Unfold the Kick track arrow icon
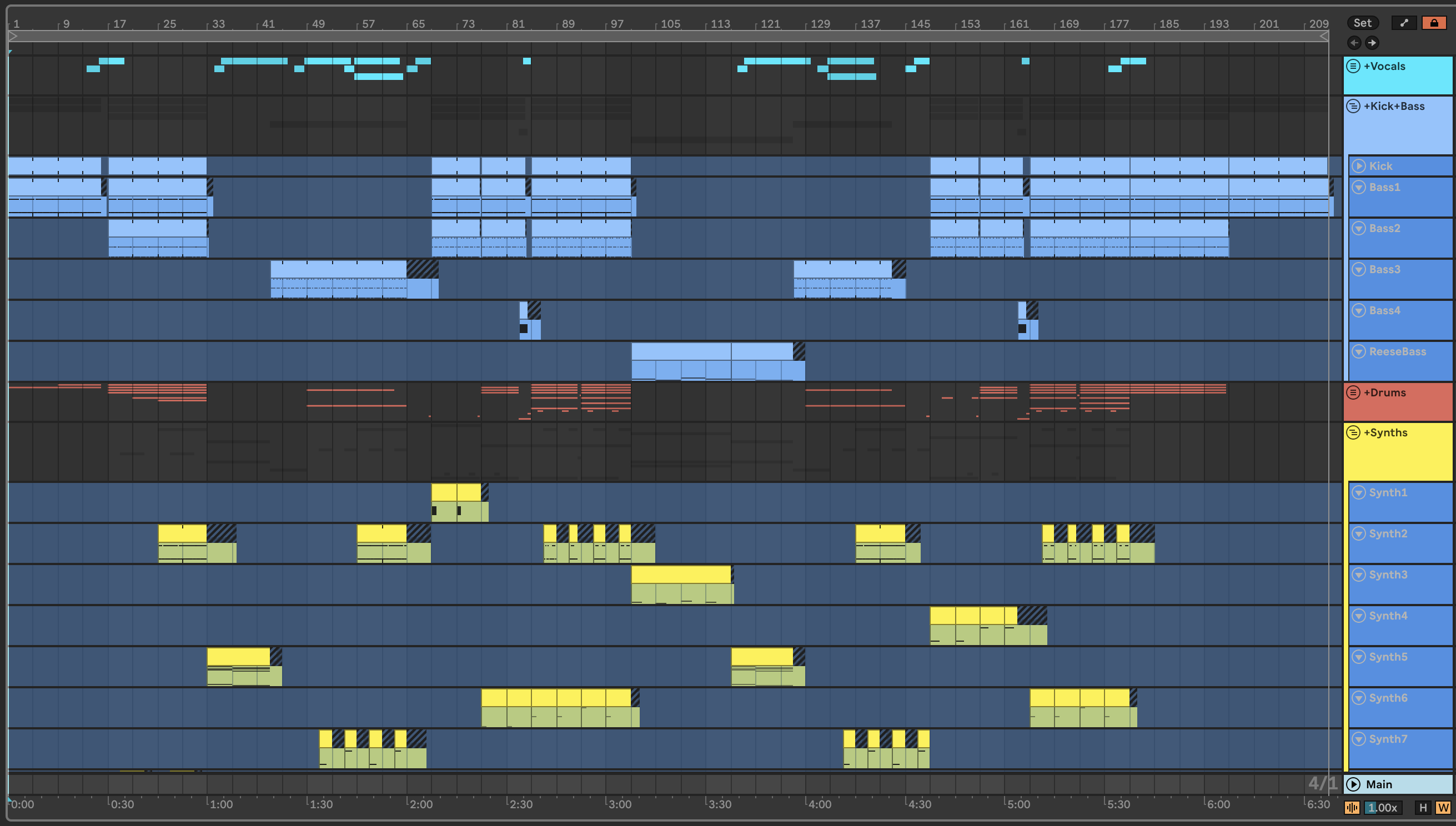The height and width of the screenshot is (826, 1456). tap(1358, 165)
